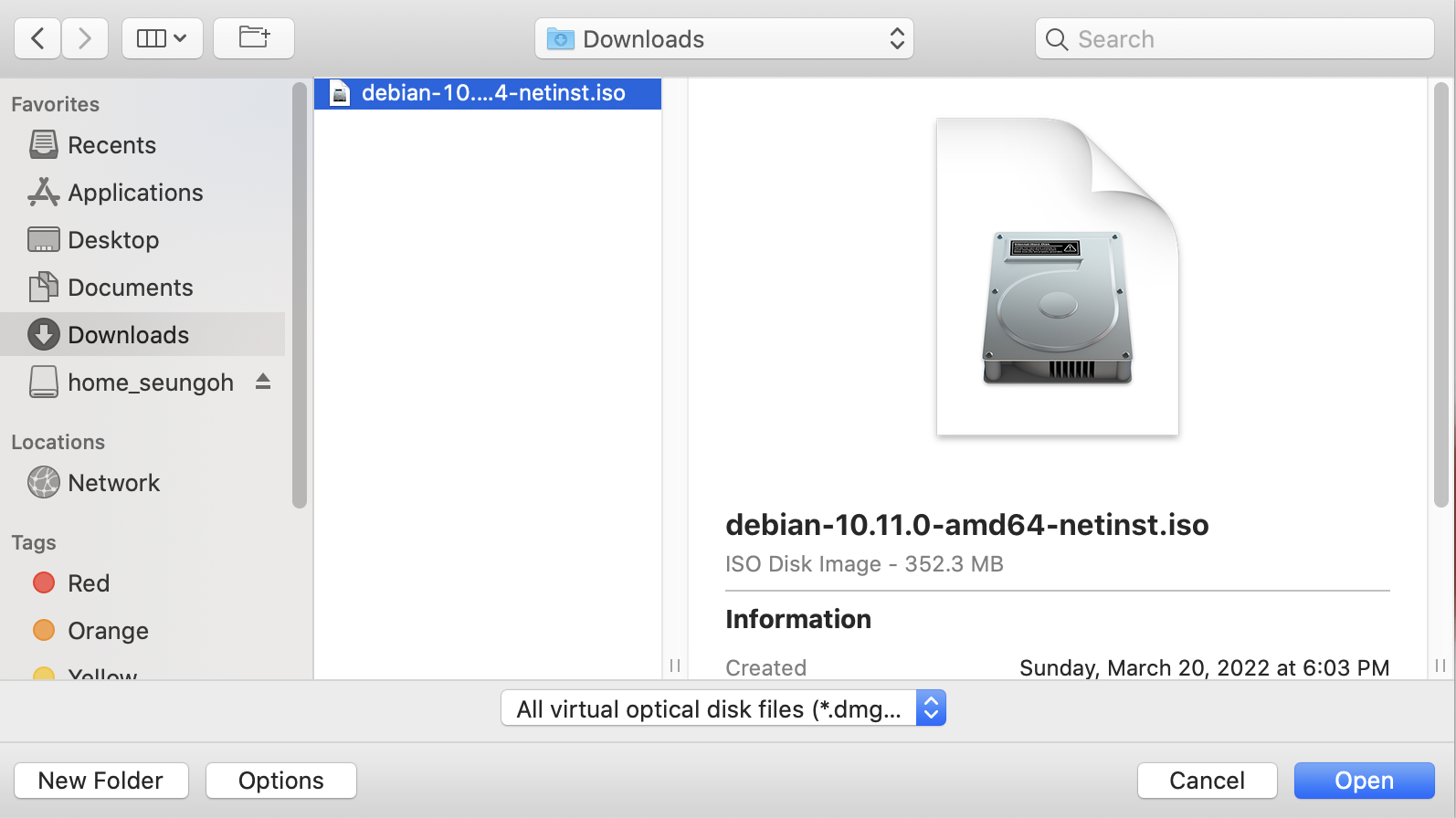
Task: Select Recents in the sidebar
Action: click(x=142, y=145)
